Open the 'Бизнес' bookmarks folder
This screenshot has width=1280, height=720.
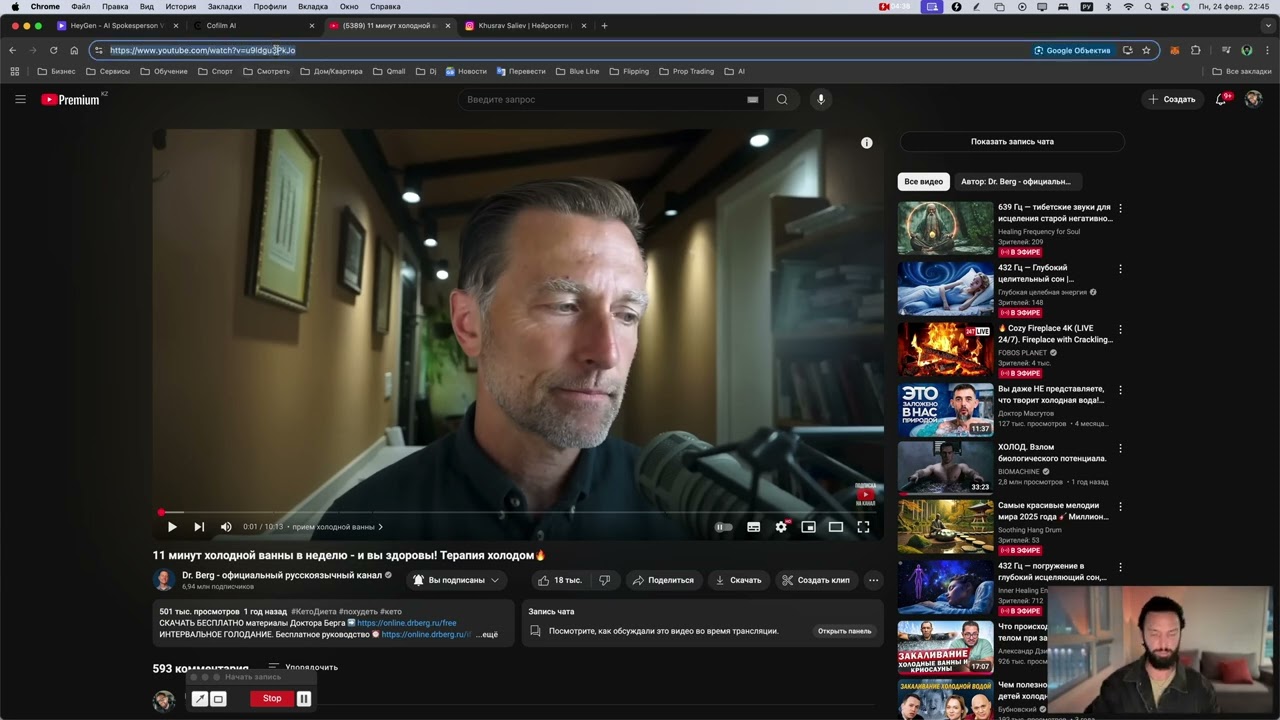click(56, 71)
